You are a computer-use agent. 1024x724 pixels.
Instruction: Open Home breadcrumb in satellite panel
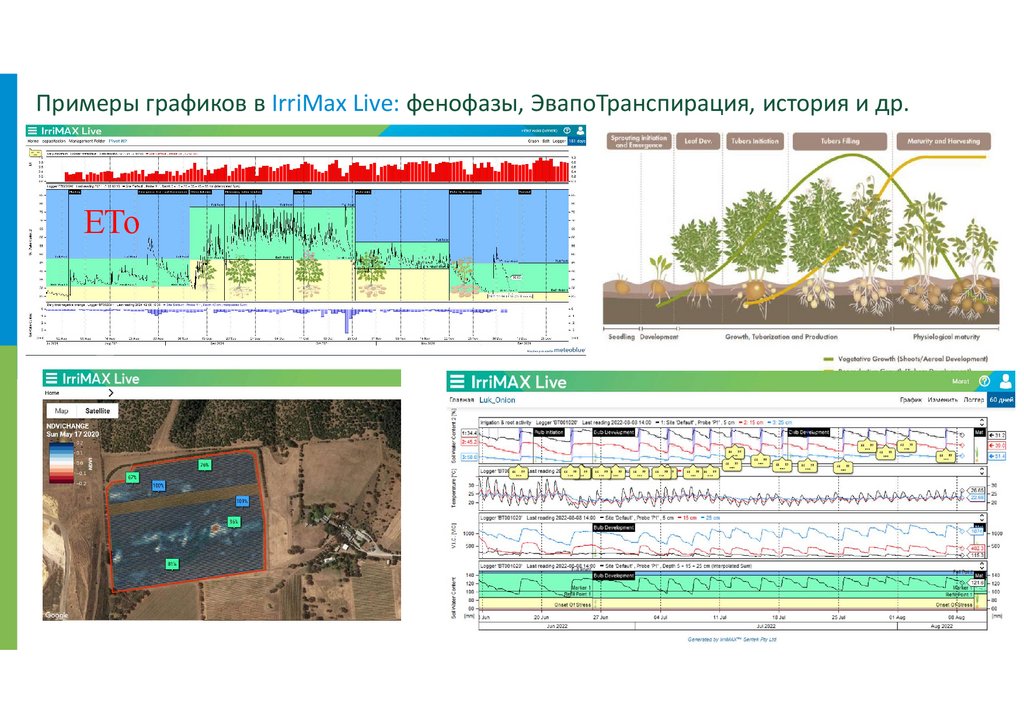click(52, 393)
